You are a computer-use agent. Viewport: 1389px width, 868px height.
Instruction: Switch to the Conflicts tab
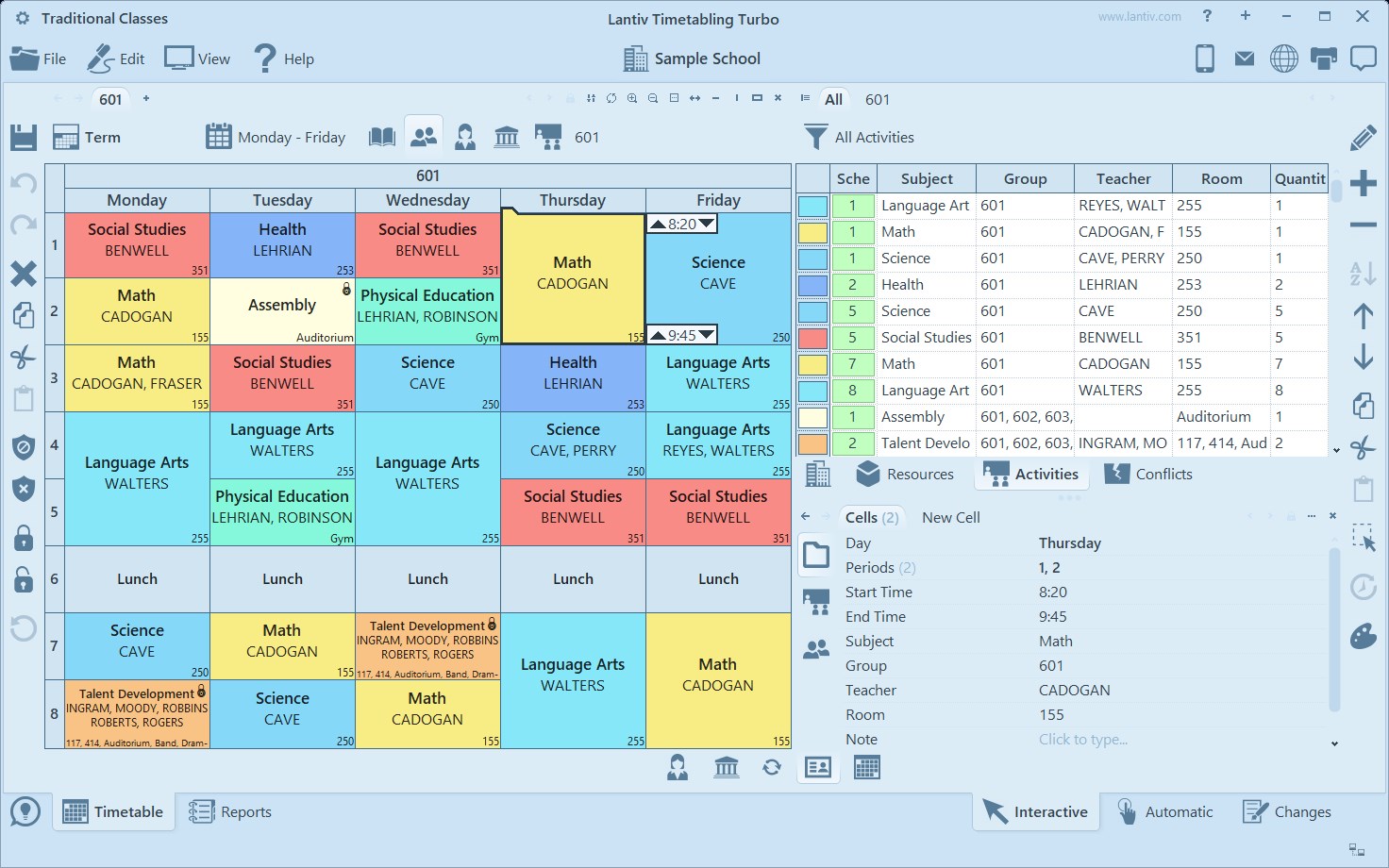click(1148, 474)
